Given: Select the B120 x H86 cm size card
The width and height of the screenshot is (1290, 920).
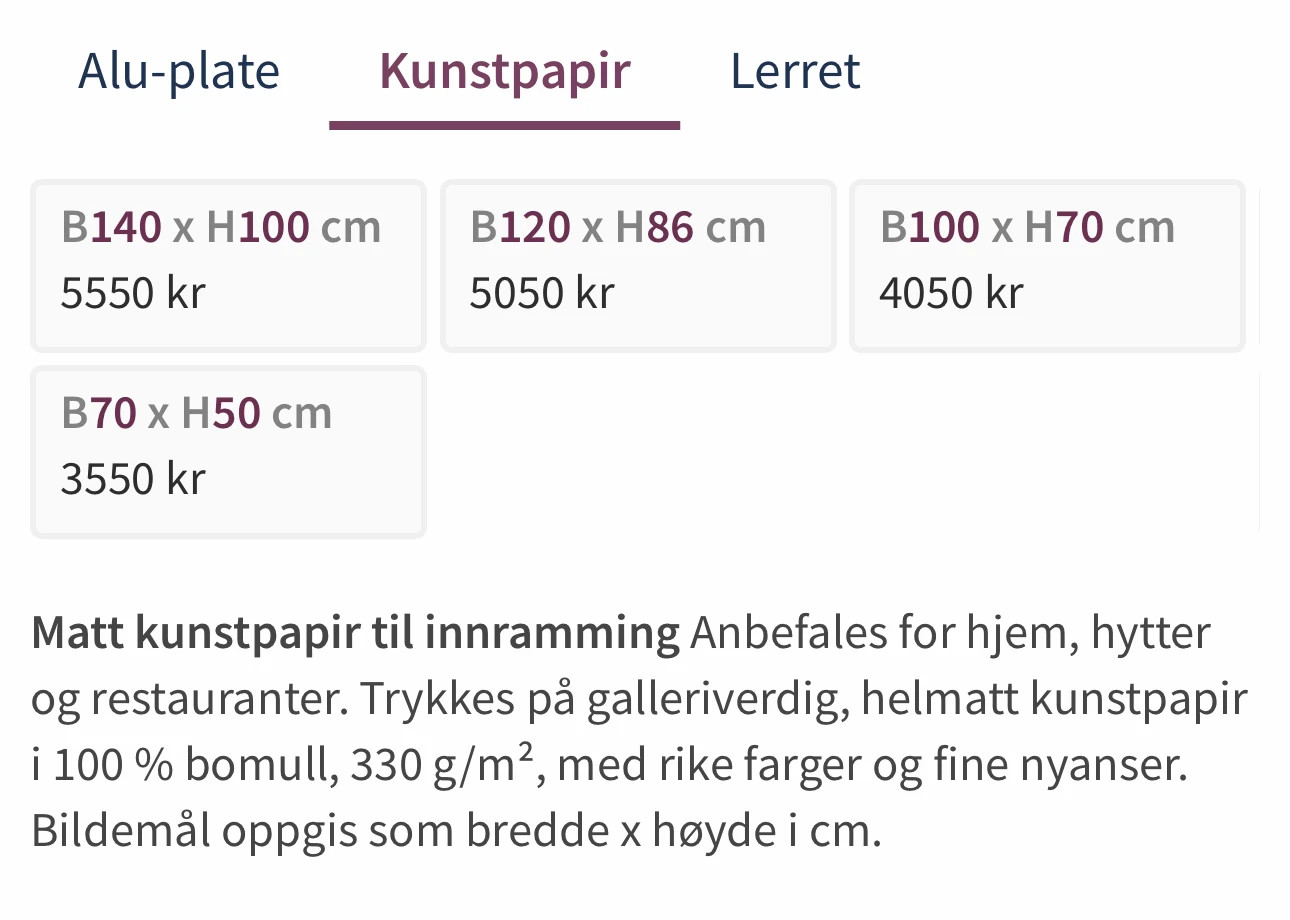Looking at the screenshot, I should coord(638,265).
